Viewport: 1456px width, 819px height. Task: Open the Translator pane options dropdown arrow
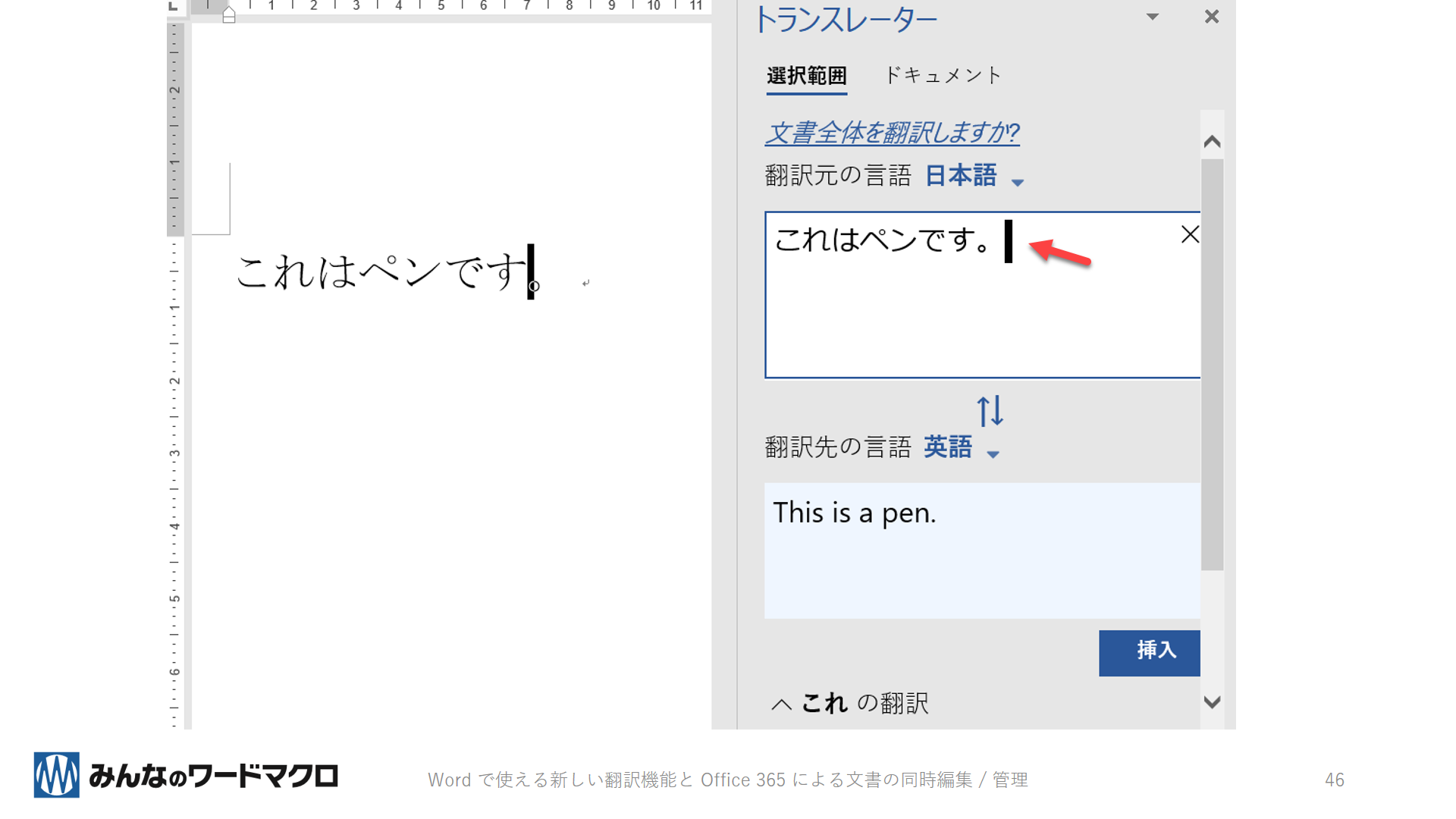(1152, 17)
